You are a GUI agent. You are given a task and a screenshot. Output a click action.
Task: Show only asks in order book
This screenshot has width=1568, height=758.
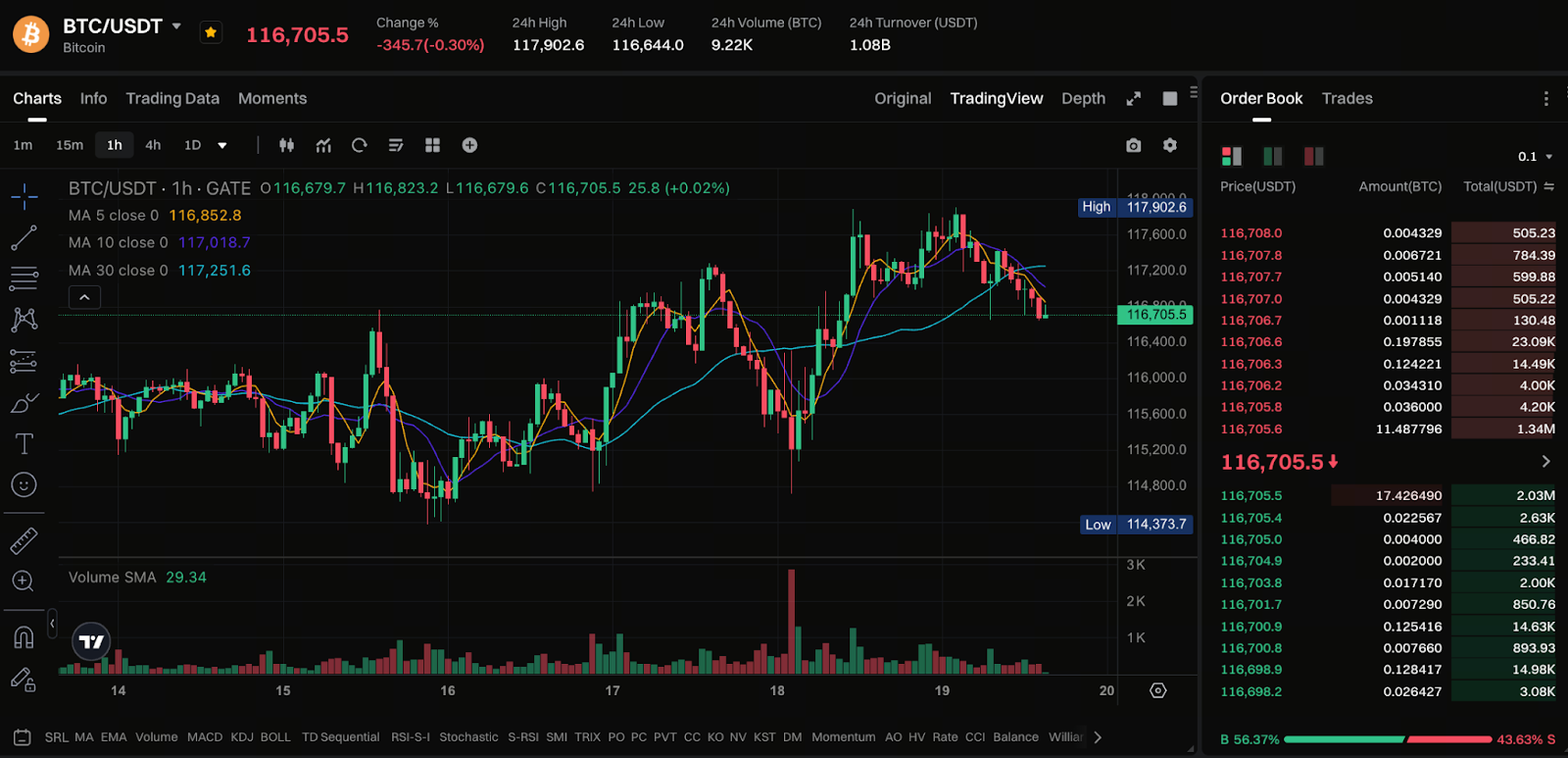coord(1314,156)
